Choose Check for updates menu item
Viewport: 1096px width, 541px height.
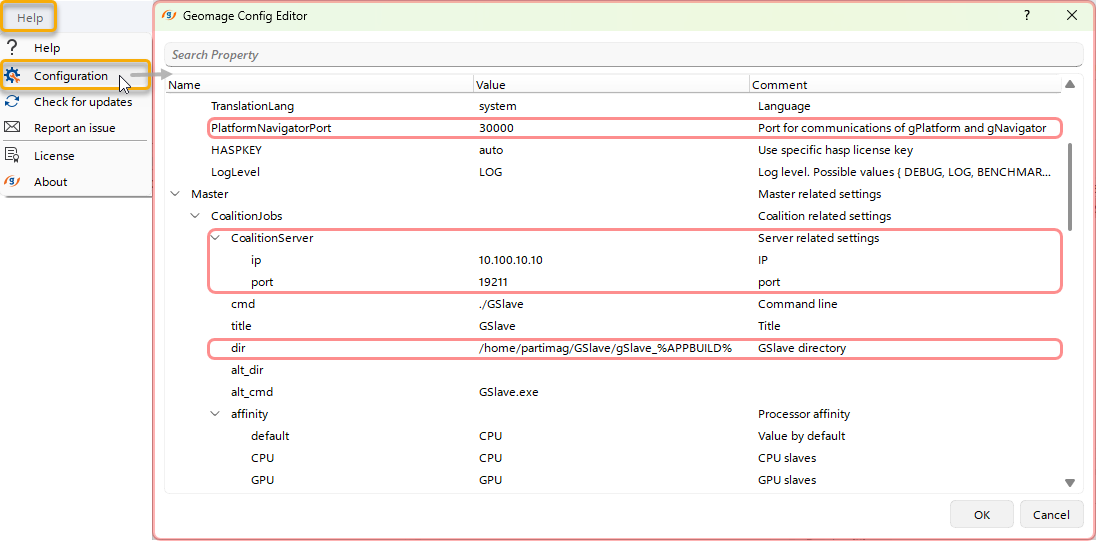click(x=82, y=102)
